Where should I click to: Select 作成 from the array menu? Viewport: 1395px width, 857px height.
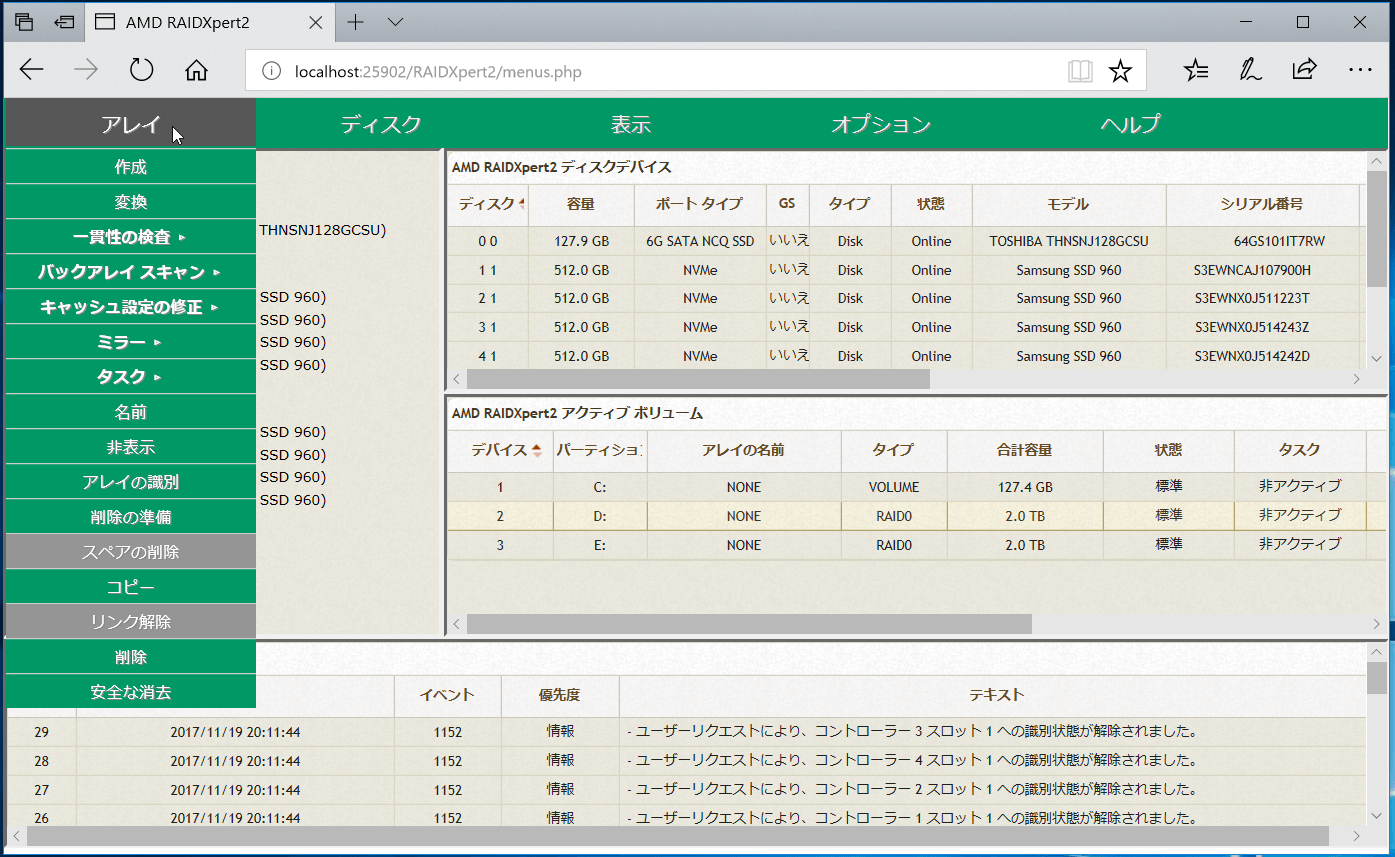coord(131,167)
